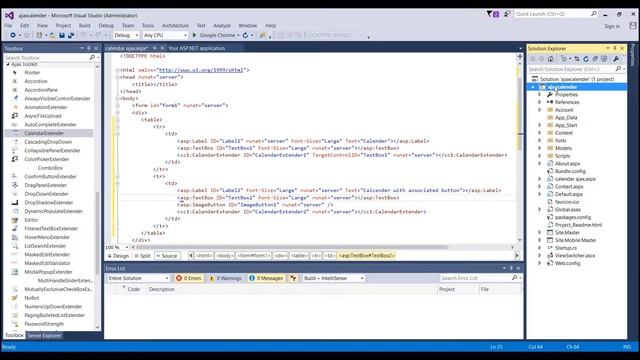The height and width of the screenshot is (360, 640).
Task: Click the editor split window plus icon
Action: point(520,57)
